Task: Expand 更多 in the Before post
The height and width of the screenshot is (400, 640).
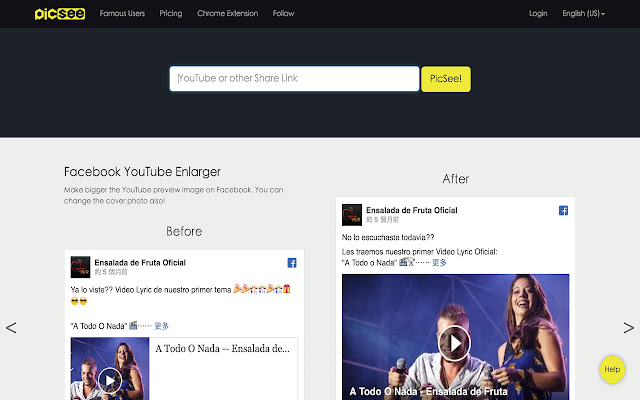Action: [161, 326]
